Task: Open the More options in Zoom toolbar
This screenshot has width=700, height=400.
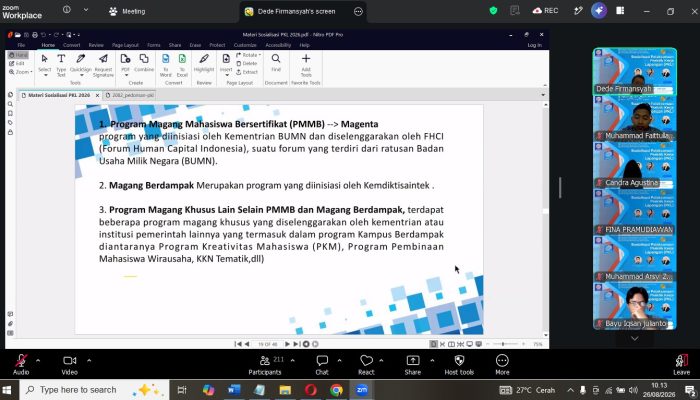Action: click(x=502, y=364)
